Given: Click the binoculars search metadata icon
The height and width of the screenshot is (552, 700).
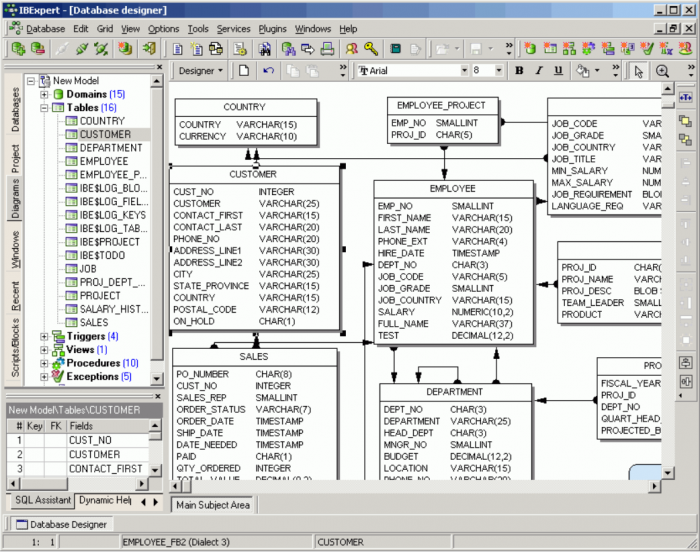Looking at the screenshot, I should (x=265, y=49).
